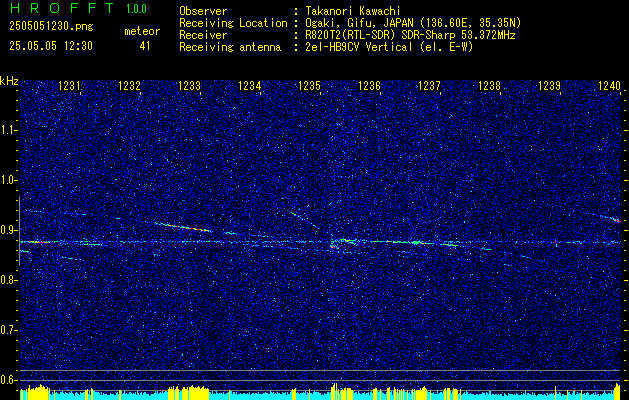The width and height of the screenshot is (629, 400).
Task: Click the HROFFT title text
Action: [x=62, y=8]
